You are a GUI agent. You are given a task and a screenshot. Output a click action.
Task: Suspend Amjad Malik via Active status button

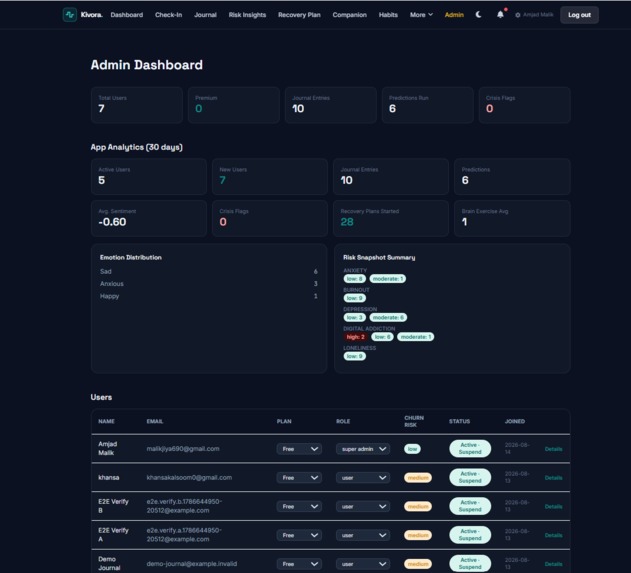pyautogui.click(x=470, y=448)
